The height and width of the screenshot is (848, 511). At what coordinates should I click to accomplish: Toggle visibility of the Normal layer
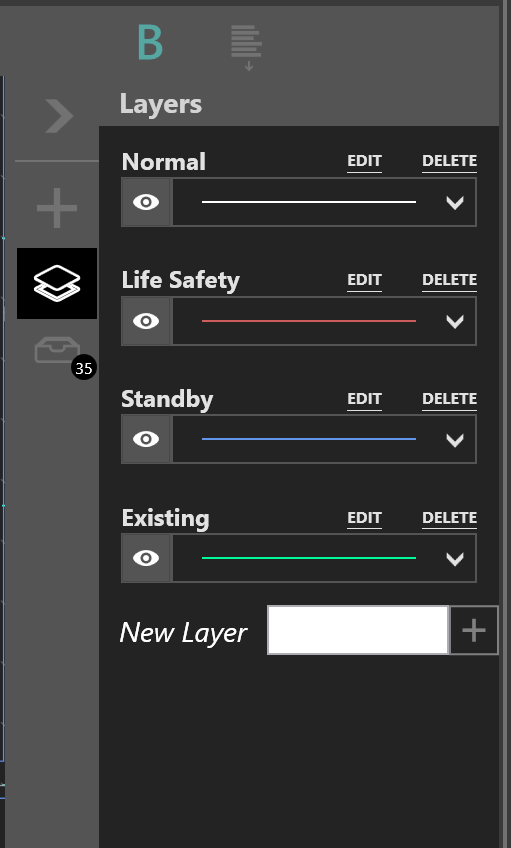146,202
